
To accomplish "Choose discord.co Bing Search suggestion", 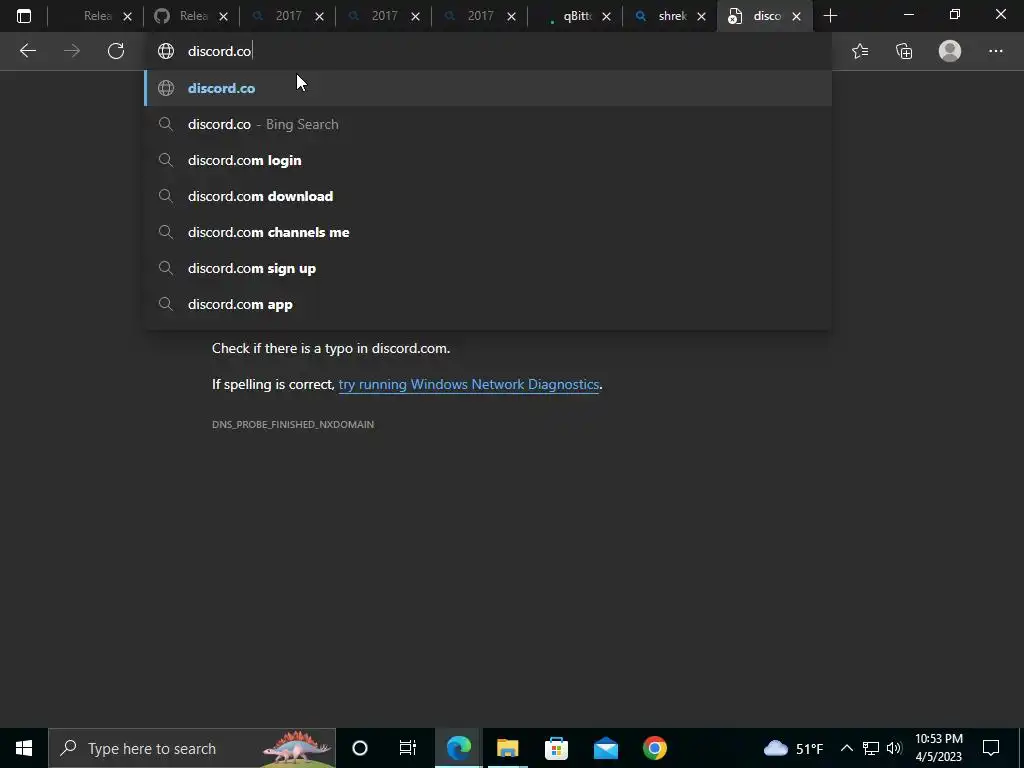I will point(488,124).
